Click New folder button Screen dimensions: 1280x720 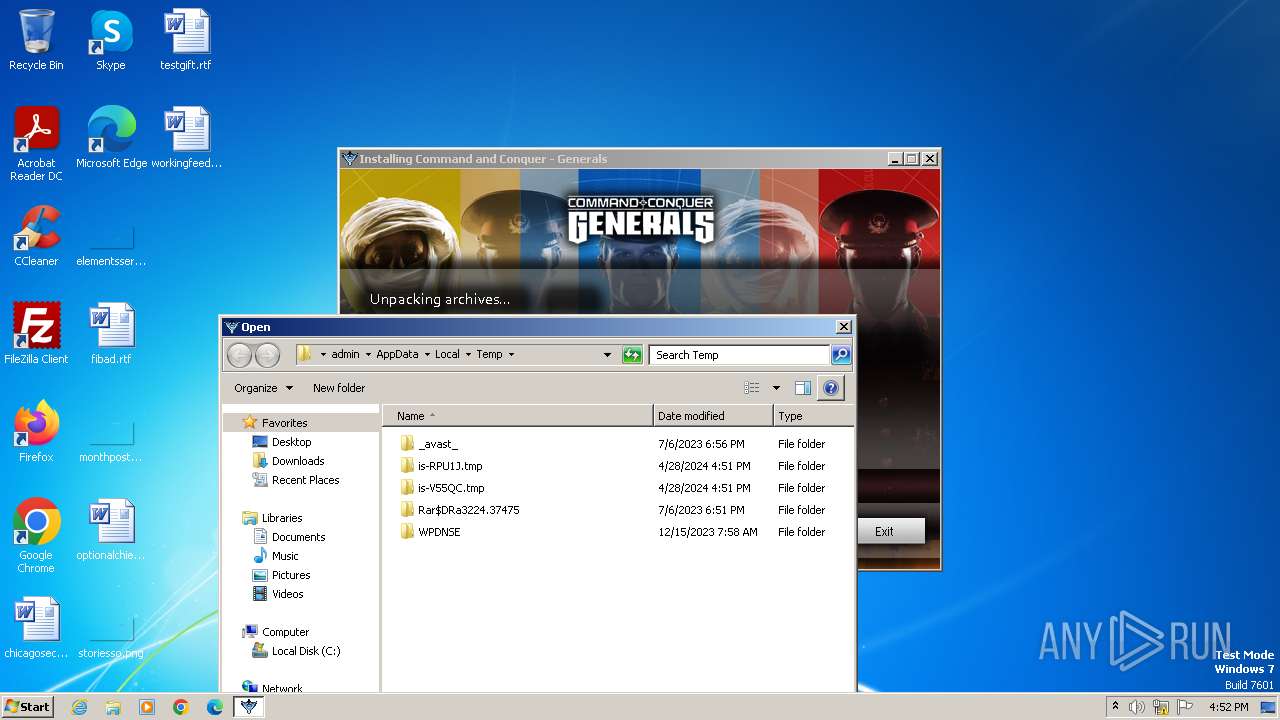coord(339,388)
